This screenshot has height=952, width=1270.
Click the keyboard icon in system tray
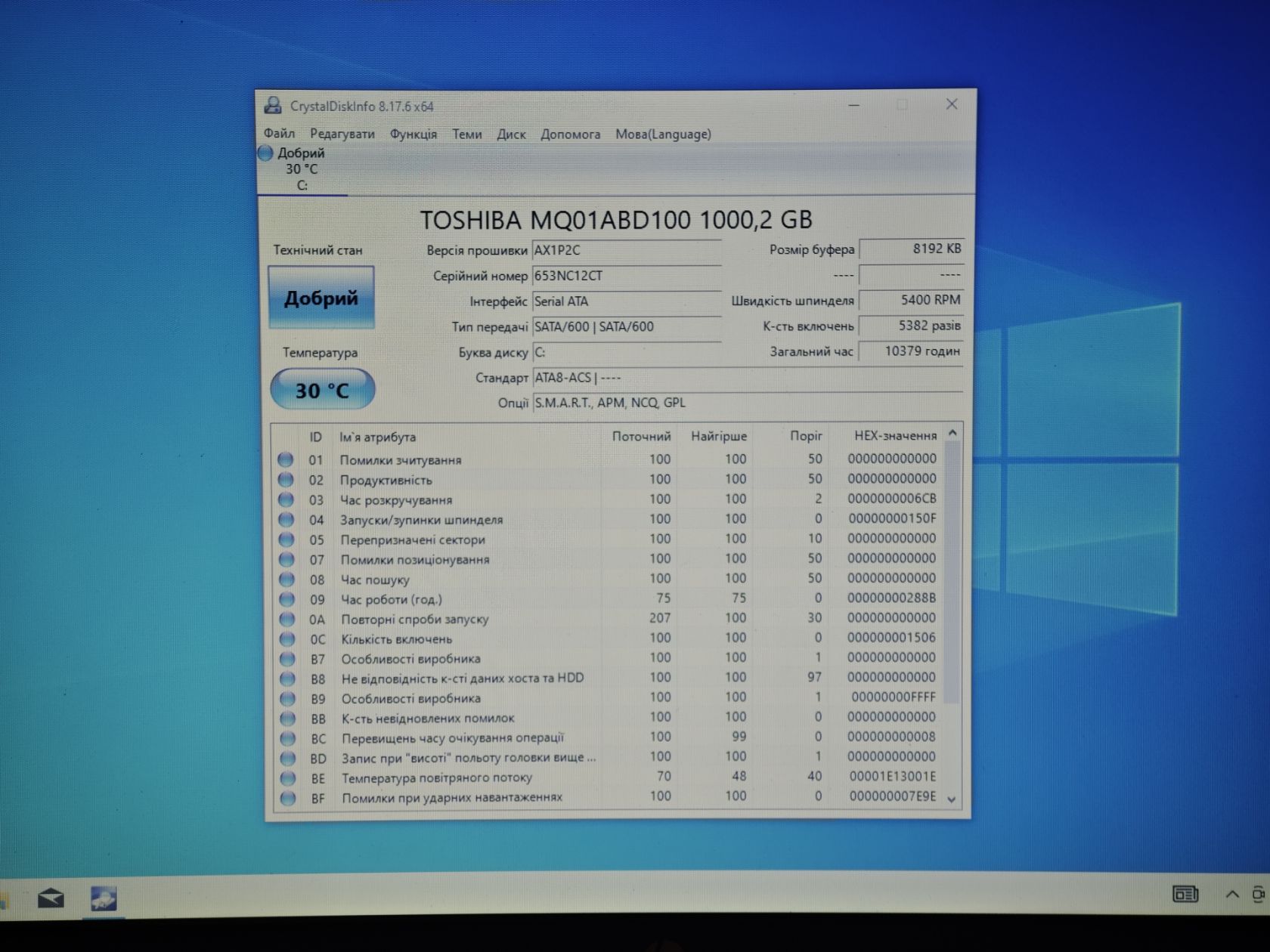click(x=1185, y=895)
